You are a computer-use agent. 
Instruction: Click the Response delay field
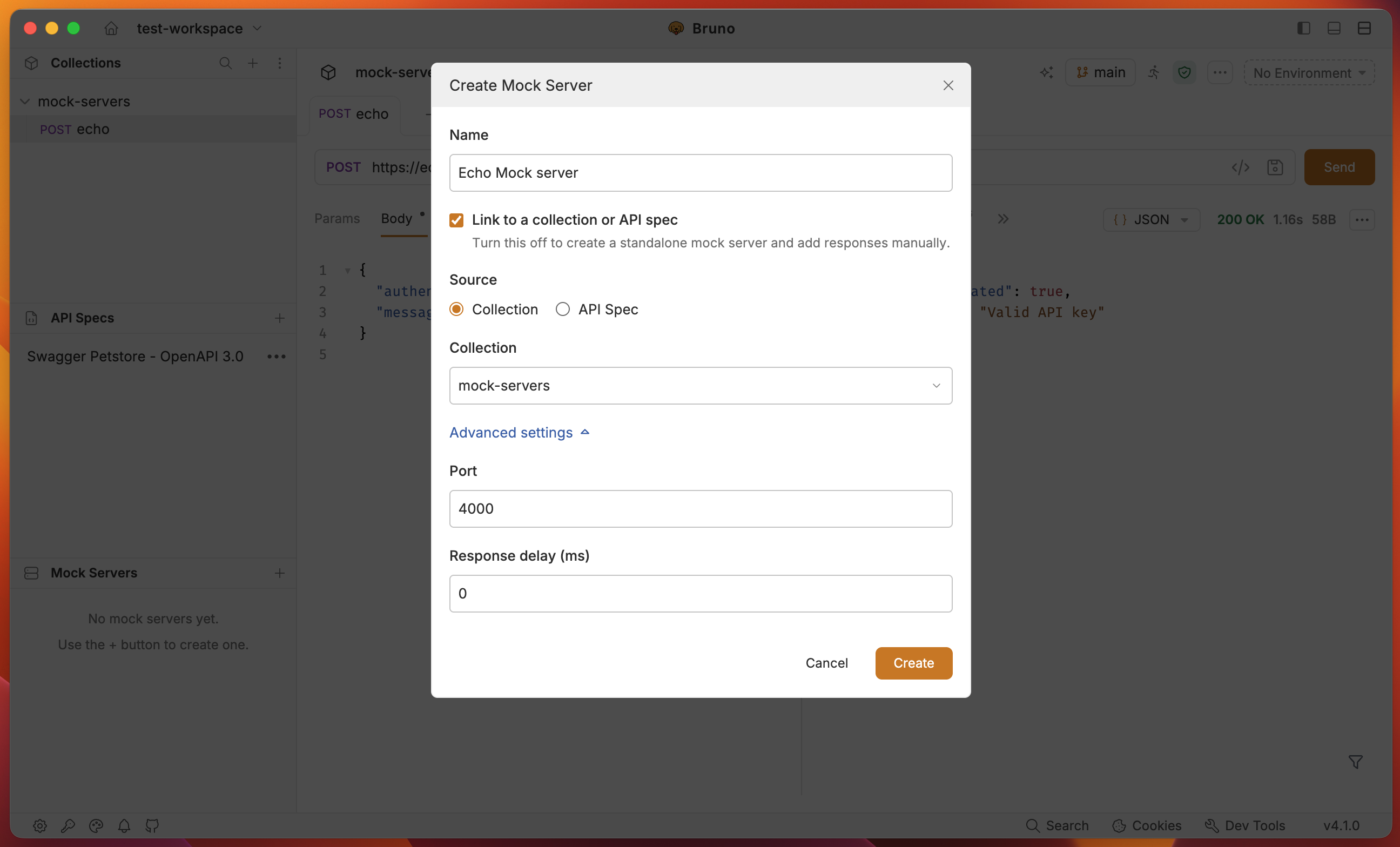(x=701, y=594)
